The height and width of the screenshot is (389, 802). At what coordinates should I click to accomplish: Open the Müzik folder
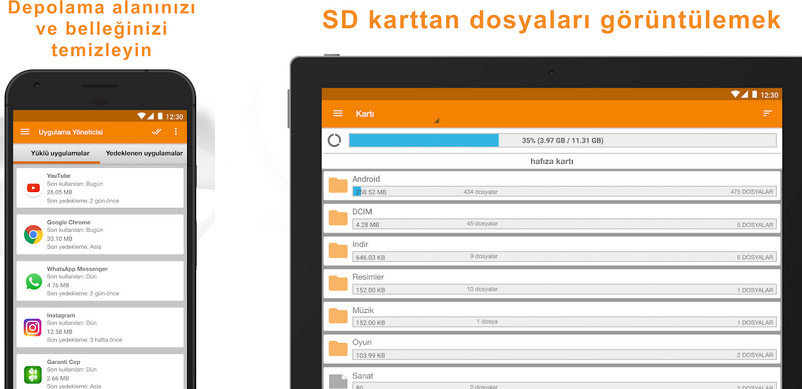(551, 316)
